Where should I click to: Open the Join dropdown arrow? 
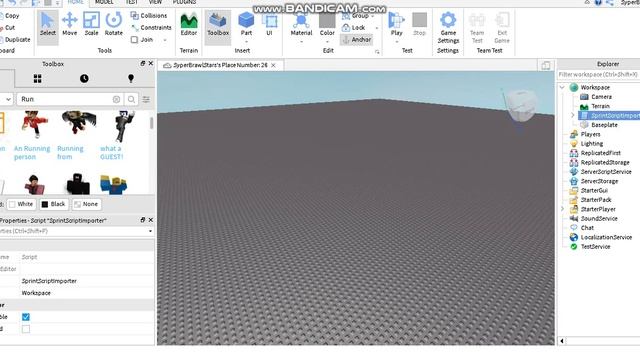tap(165, 40)
